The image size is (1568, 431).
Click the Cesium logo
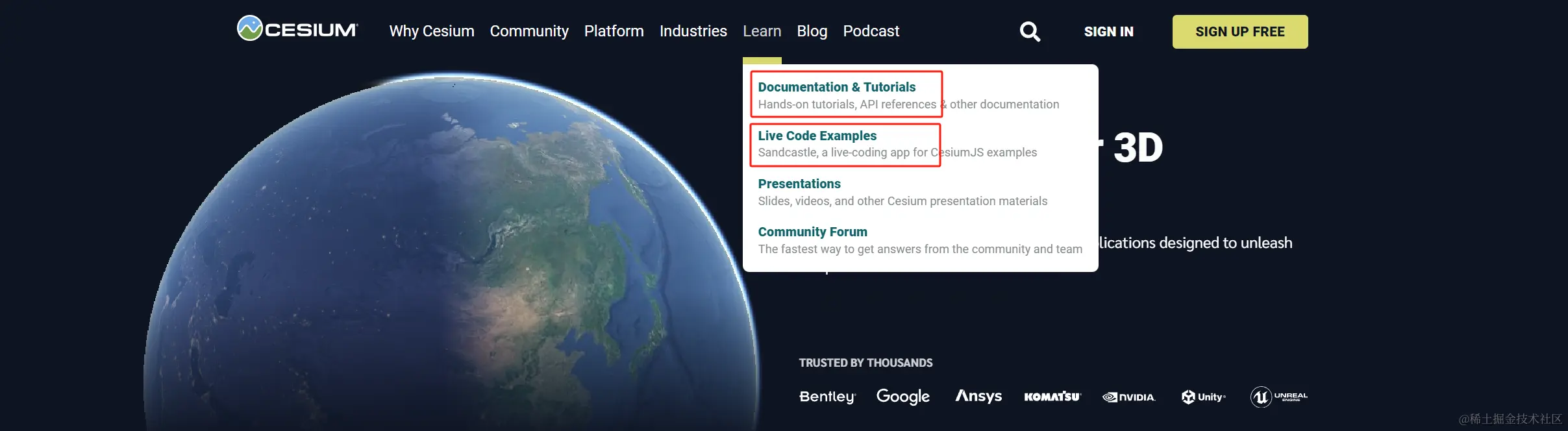tap(298, 29)
